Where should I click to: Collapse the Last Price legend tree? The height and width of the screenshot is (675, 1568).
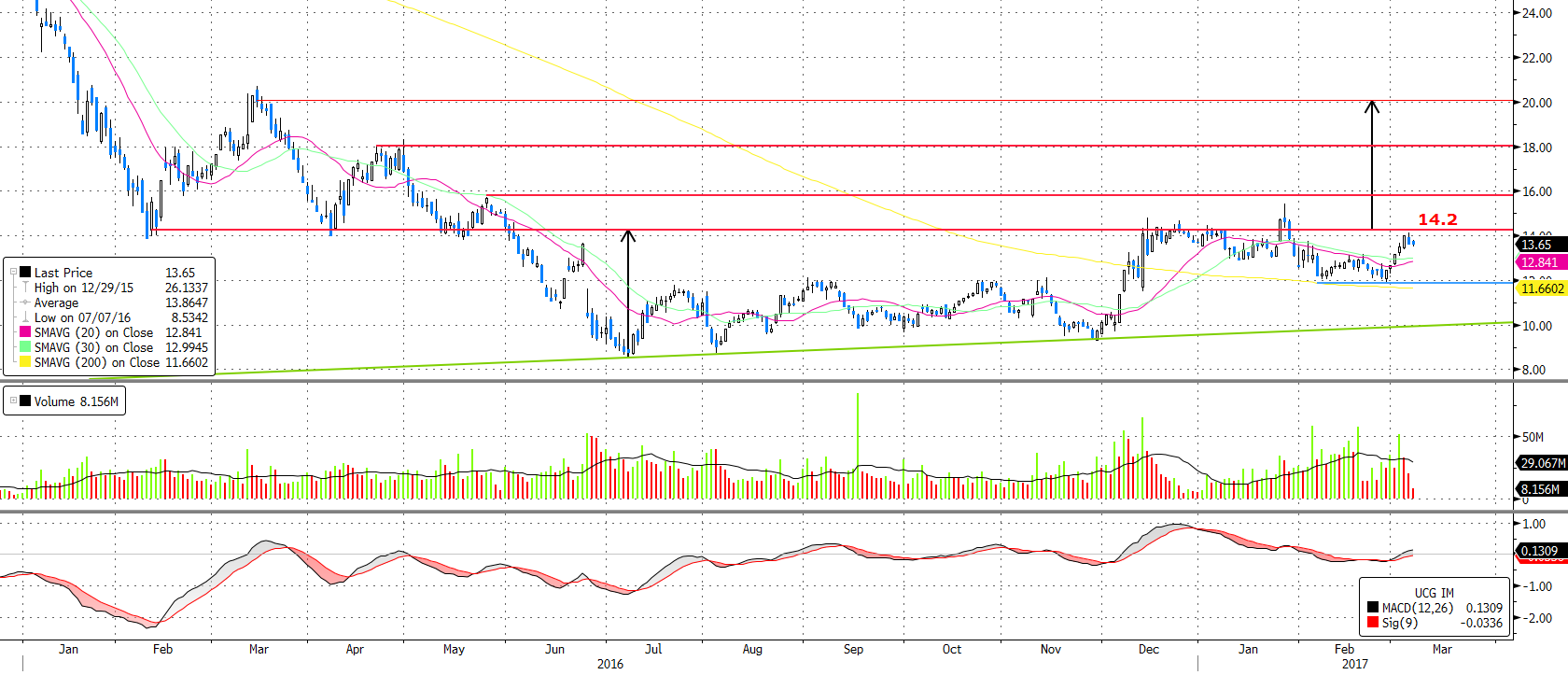13,273
